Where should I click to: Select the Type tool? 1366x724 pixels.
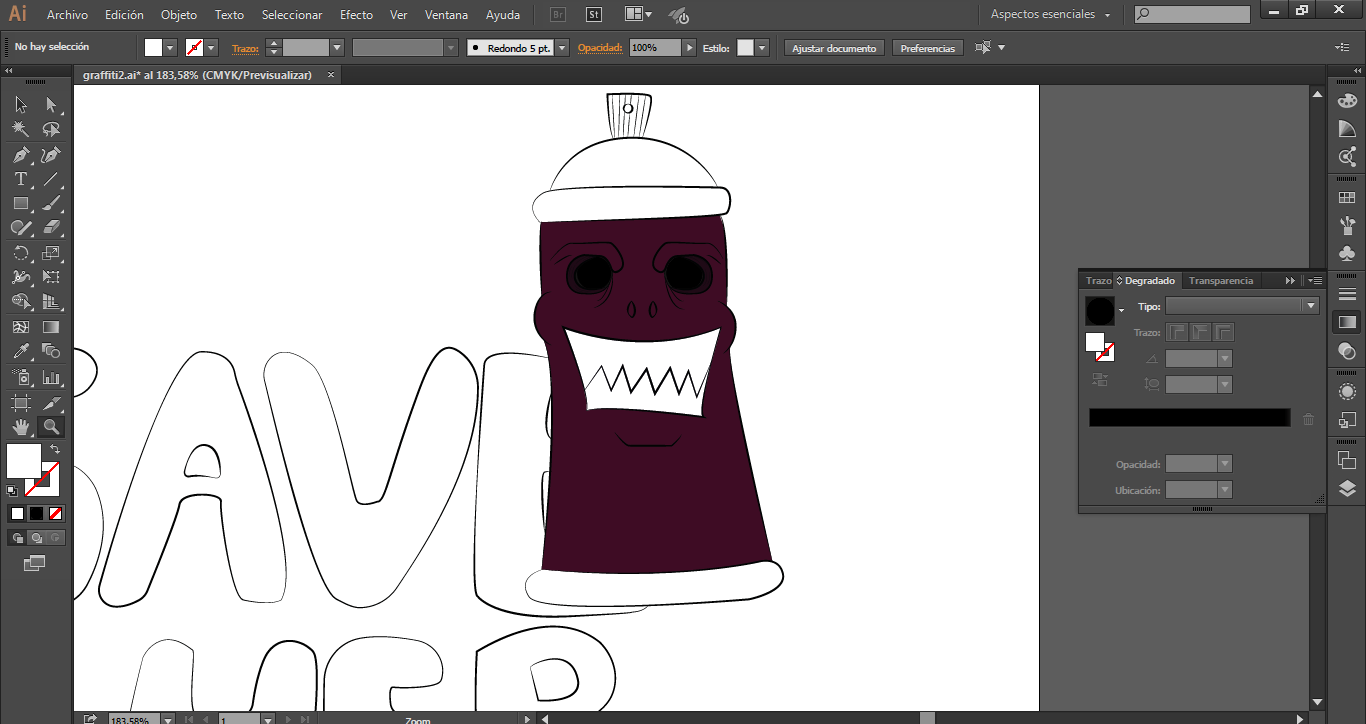20,180
